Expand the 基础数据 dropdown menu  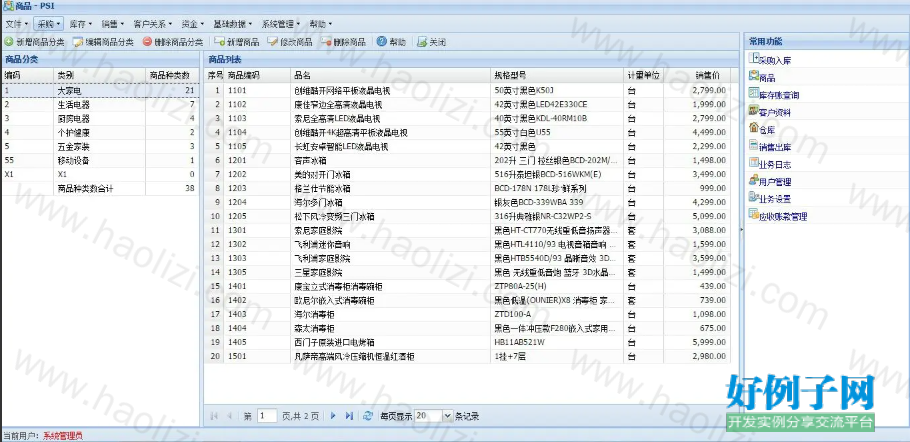tap(233, 24)
